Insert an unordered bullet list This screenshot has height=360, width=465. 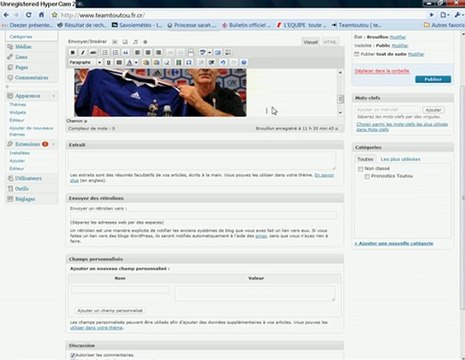[x=105, y=52]
